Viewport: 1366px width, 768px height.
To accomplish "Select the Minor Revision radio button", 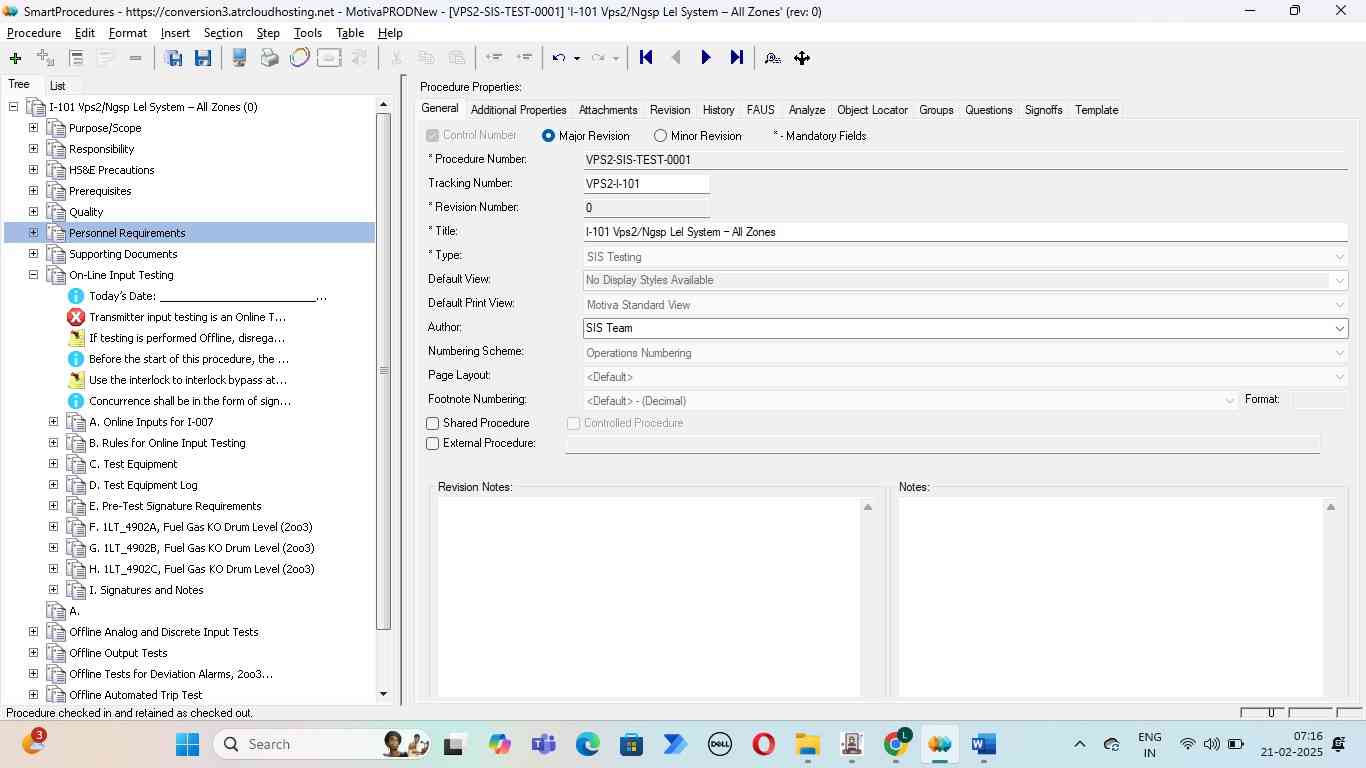I will [x=660, y=136].
